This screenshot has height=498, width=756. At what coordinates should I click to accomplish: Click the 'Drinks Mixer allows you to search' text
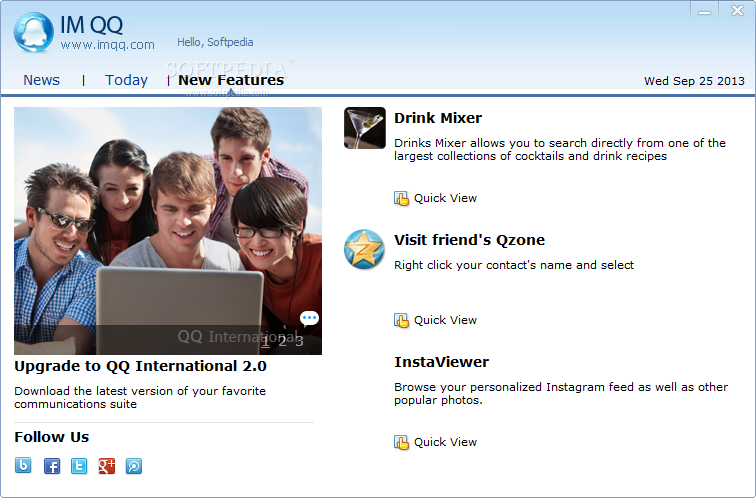tap(560, 149)
